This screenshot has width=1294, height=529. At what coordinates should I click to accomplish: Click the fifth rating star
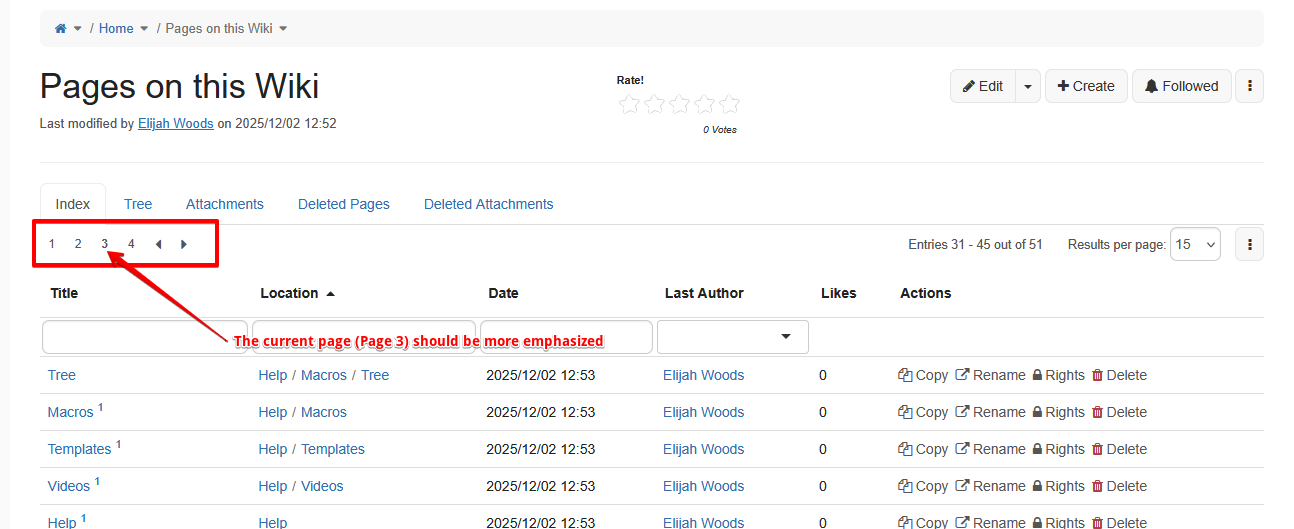tap(730, 104)
